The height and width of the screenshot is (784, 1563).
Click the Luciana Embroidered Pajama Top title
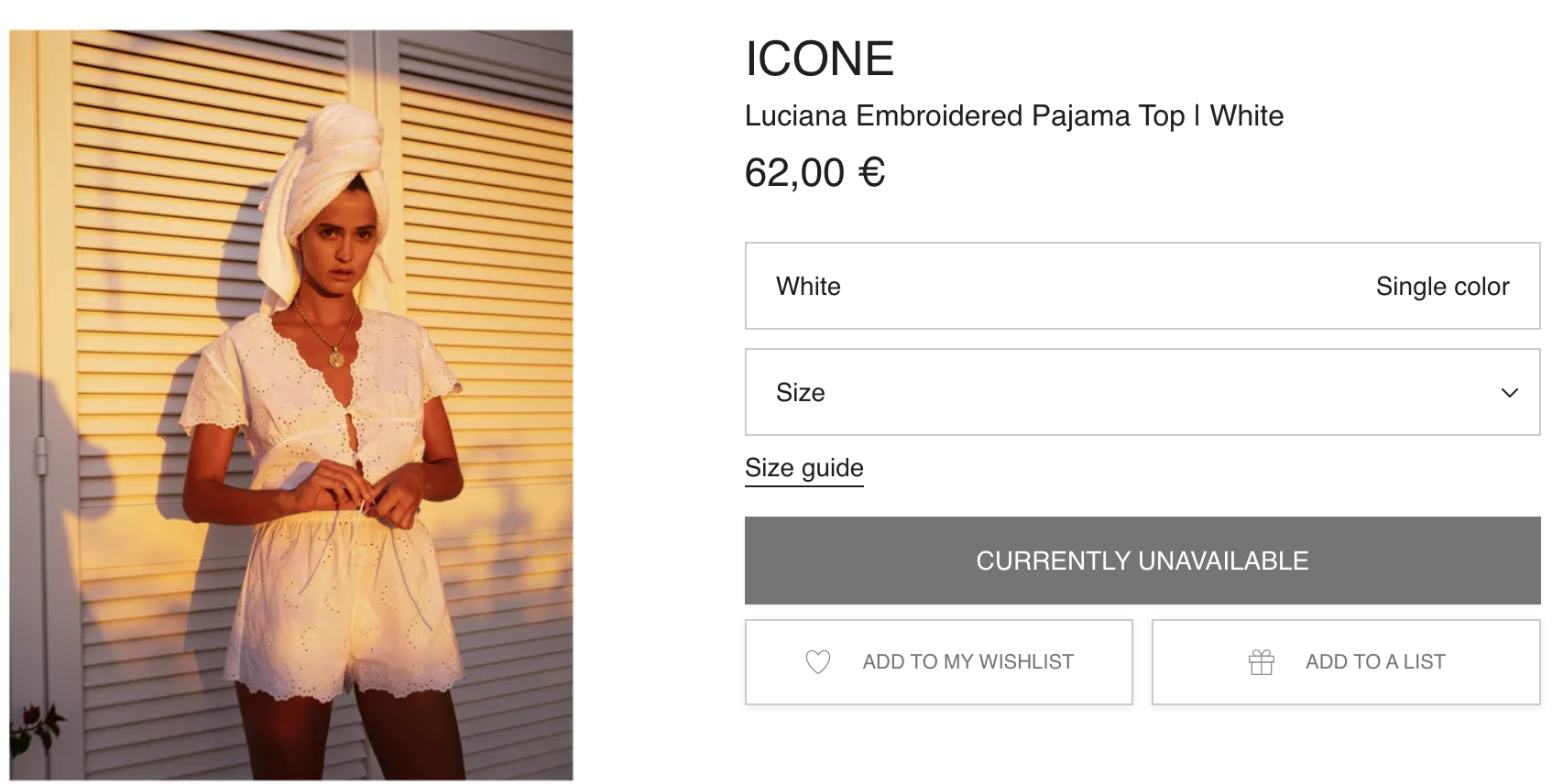[1013, 116]
